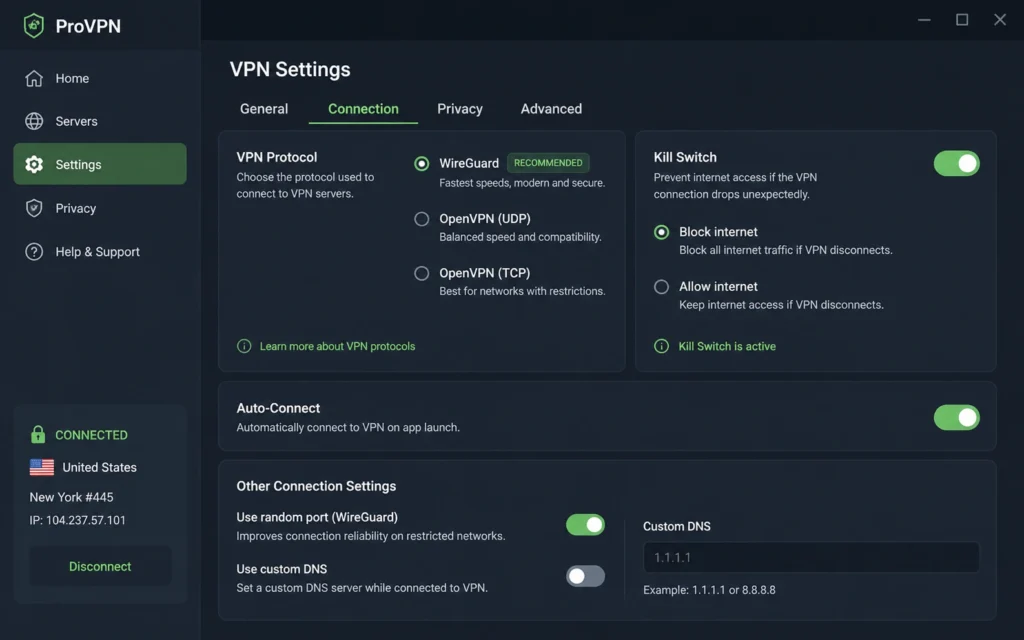The height and width of the screenshot is (640, 1024).
Task: Go to Home in the sidebar
Action: (100, 78)
